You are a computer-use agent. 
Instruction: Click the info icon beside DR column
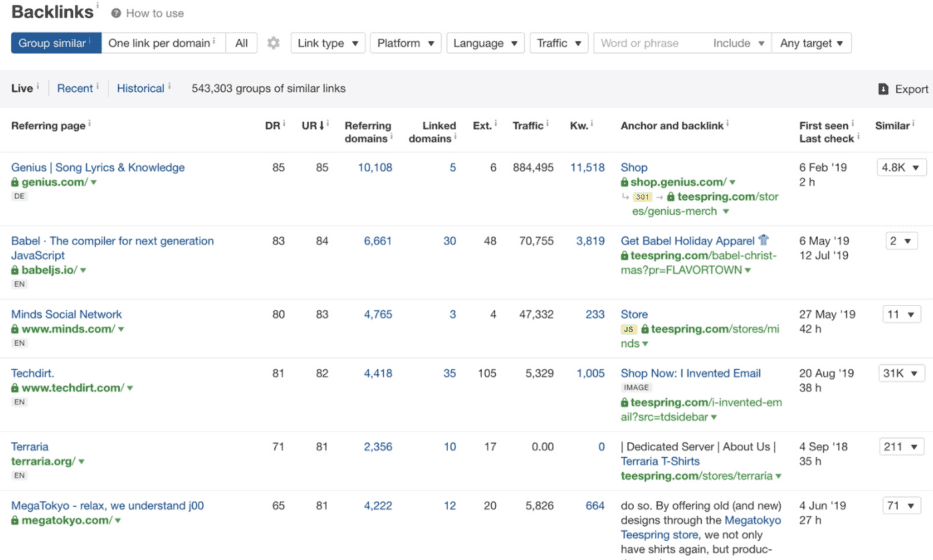pyautogui.click(x=284, y=124)
